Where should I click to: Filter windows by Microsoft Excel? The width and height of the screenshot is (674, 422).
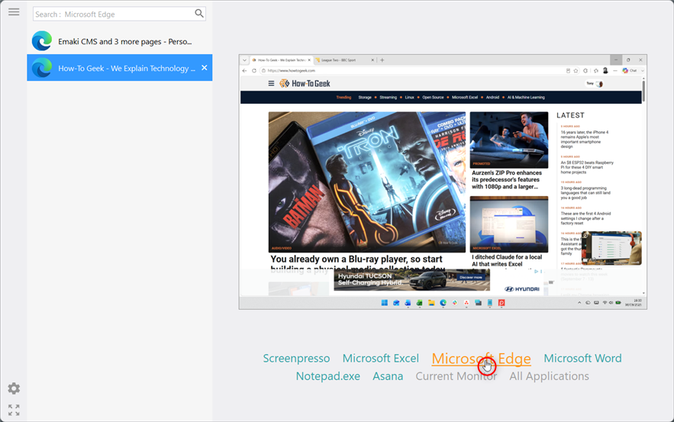click(x=380, y=358)
